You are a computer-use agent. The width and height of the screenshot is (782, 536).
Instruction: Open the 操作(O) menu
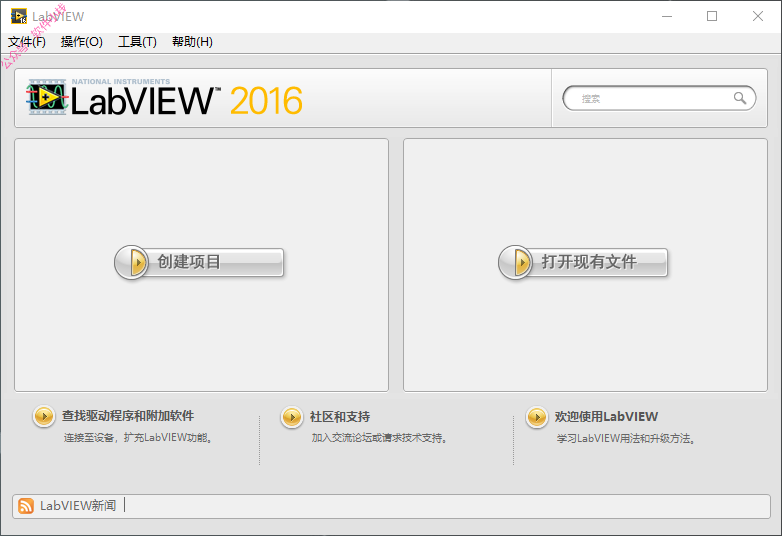pyautogui.click(x=82, y=42)
